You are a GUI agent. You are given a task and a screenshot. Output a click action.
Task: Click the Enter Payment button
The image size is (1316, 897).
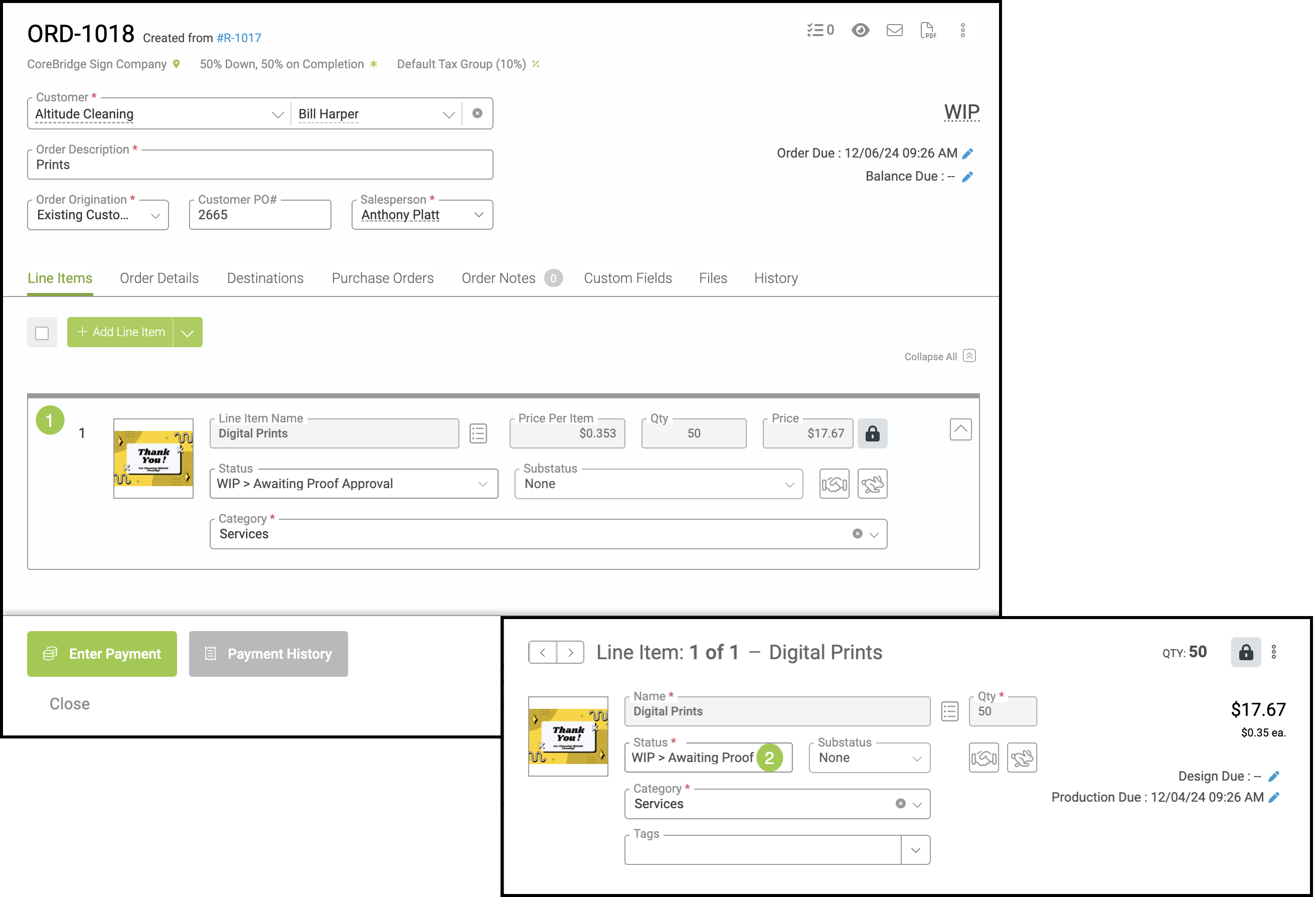[x=102, y=654]
